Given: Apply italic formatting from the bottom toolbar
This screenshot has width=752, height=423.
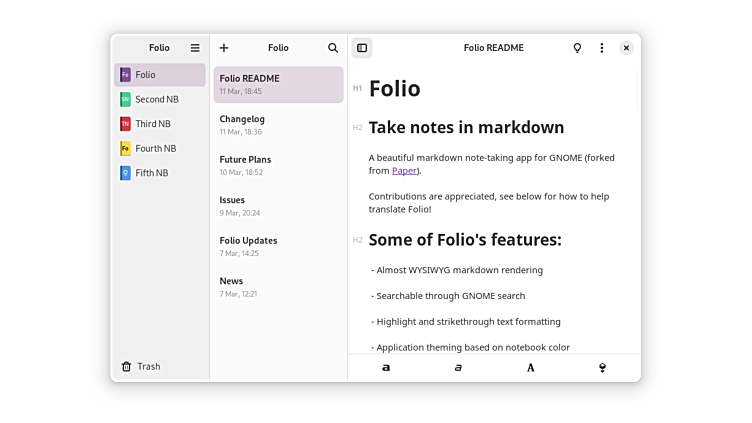Looking at the screenshot, I should tap(458, 368).
